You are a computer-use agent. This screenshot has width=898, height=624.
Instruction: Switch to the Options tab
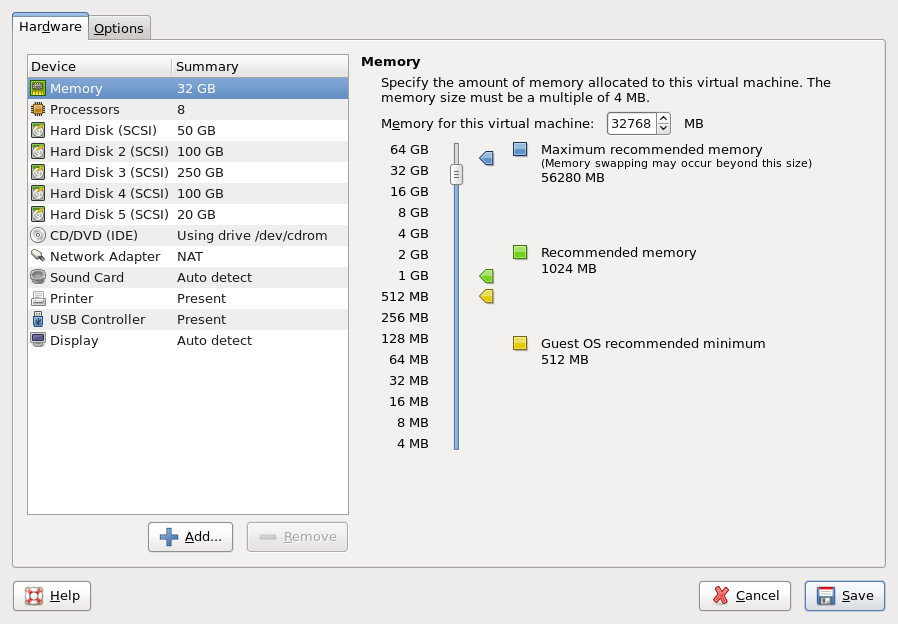[119, 28]
